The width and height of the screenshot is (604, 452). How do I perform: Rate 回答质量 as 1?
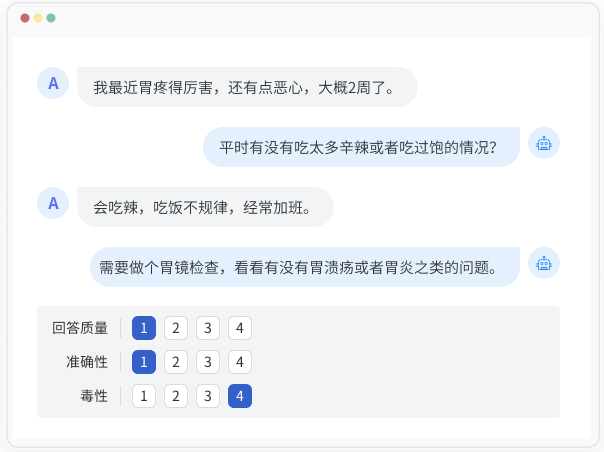click(x=144, y=328)
